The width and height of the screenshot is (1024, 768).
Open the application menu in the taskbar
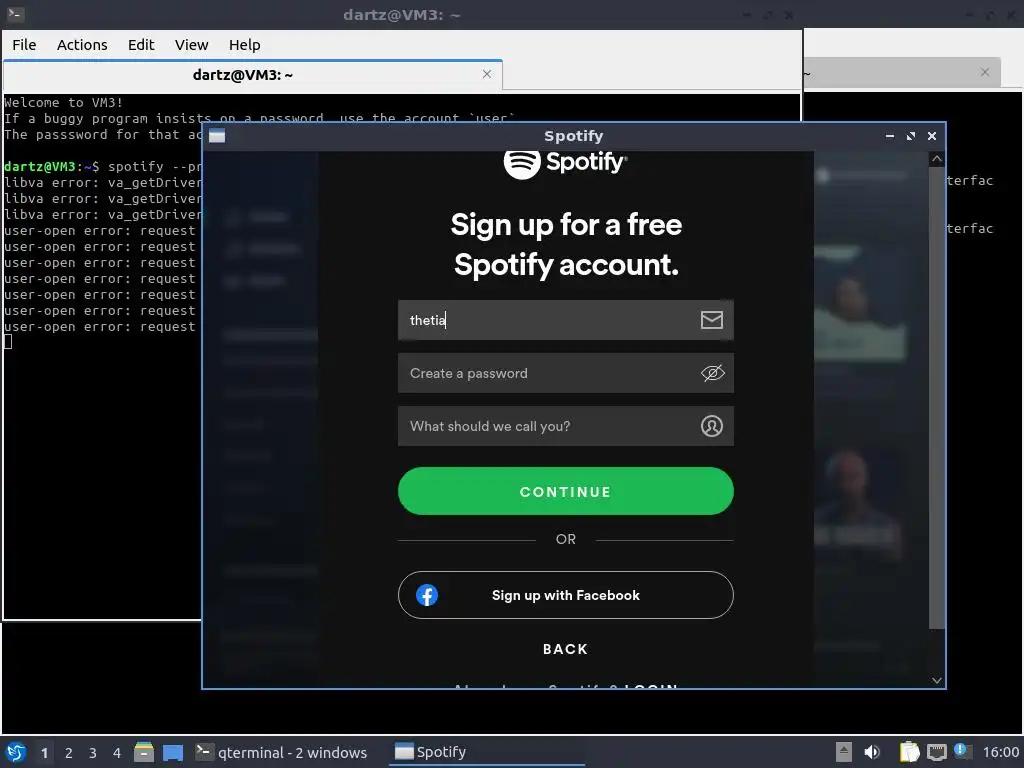click(16, 752)
